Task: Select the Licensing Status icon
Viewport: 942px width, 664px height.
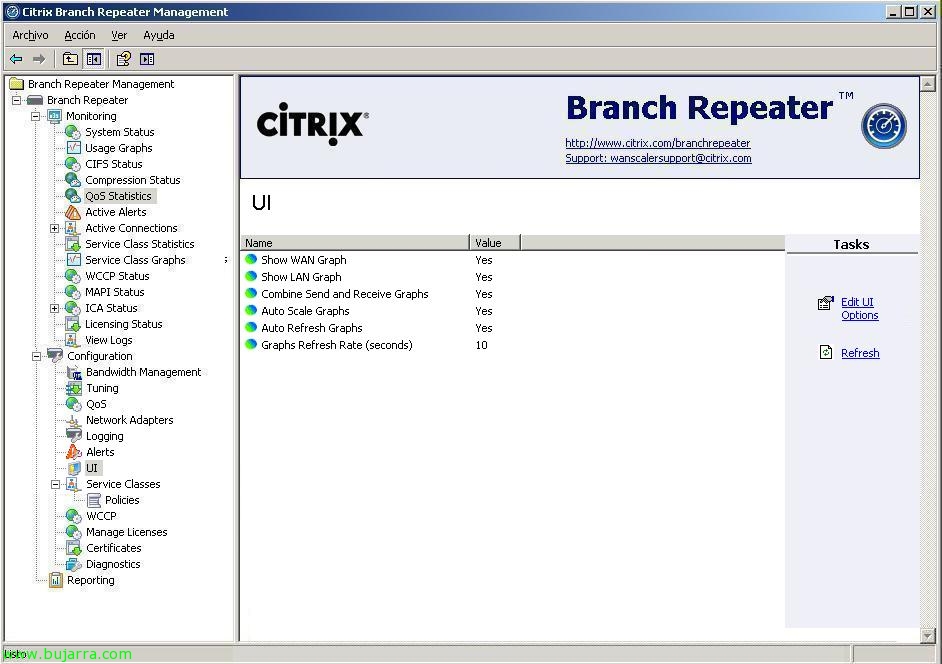Action: click(x=73, y=324)
